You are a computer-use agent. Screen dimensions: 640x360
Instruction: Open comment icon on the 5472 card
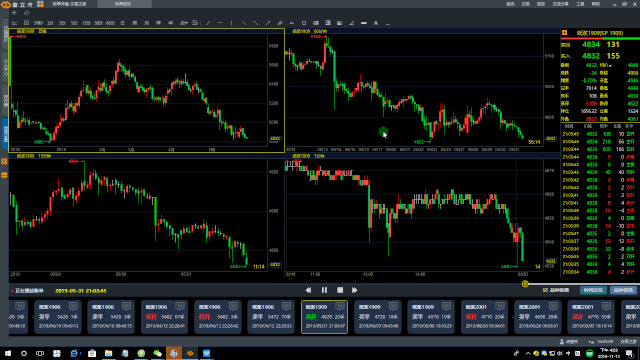click(286, 306)
